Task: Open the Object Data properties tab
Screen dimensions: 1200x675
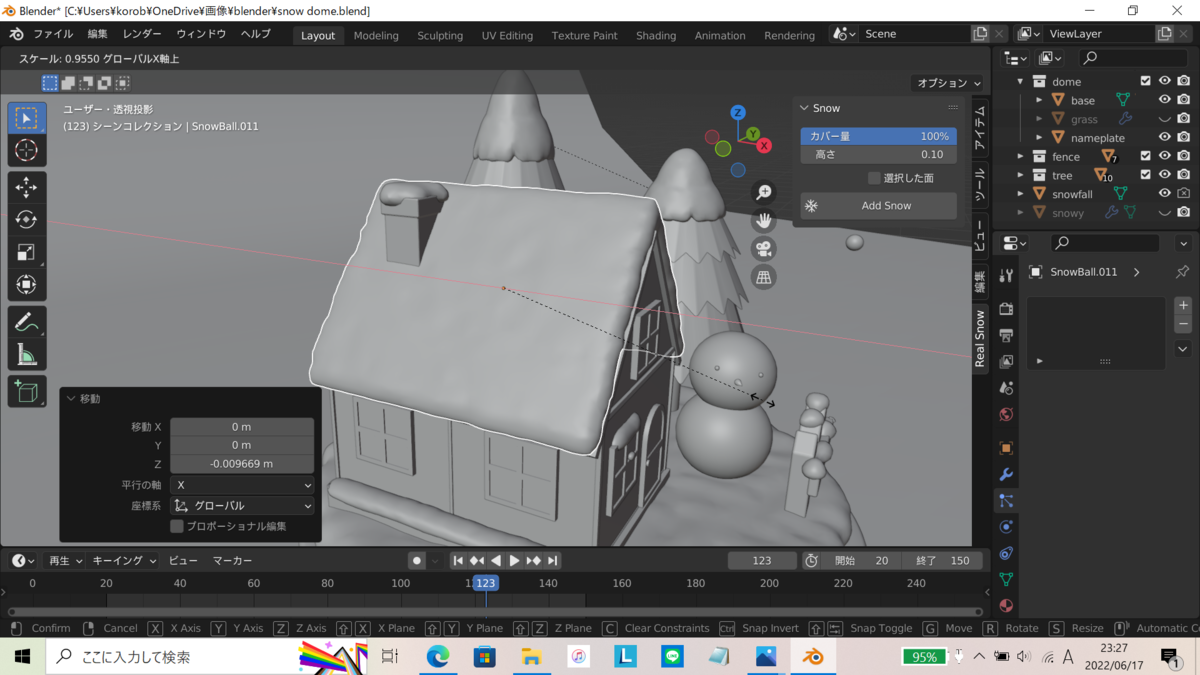Action: (x=1006, y=579)
